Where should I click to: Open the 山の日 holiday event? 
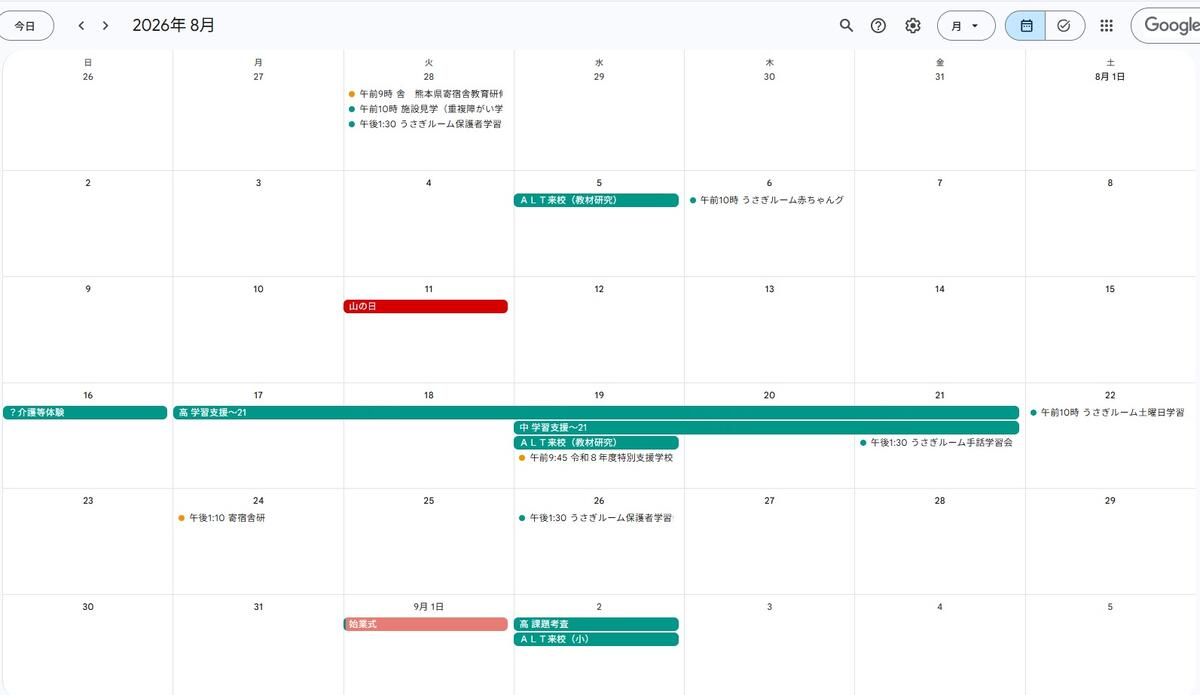(426, 306)
